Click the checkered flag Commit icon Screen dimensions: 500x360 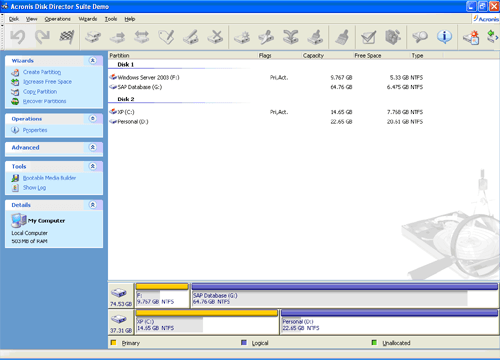pos(67,37)
